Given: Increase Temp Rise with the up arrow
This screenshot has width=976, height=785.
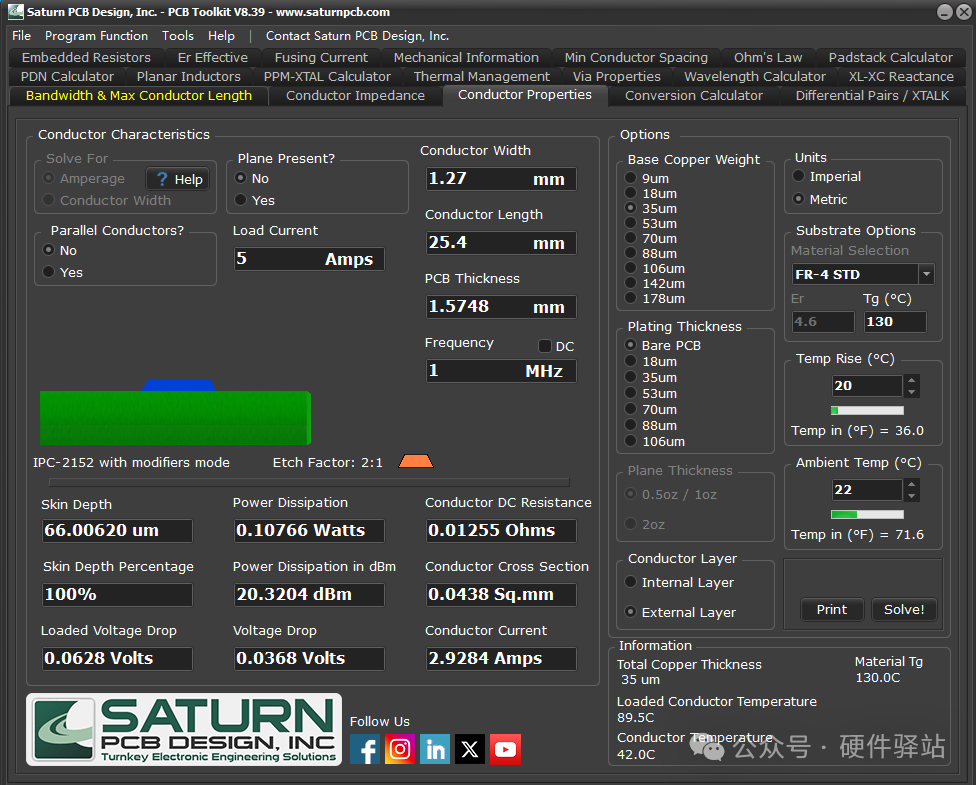Looking at the screenshot, I should pyautogui.click(x=912, y=380).
